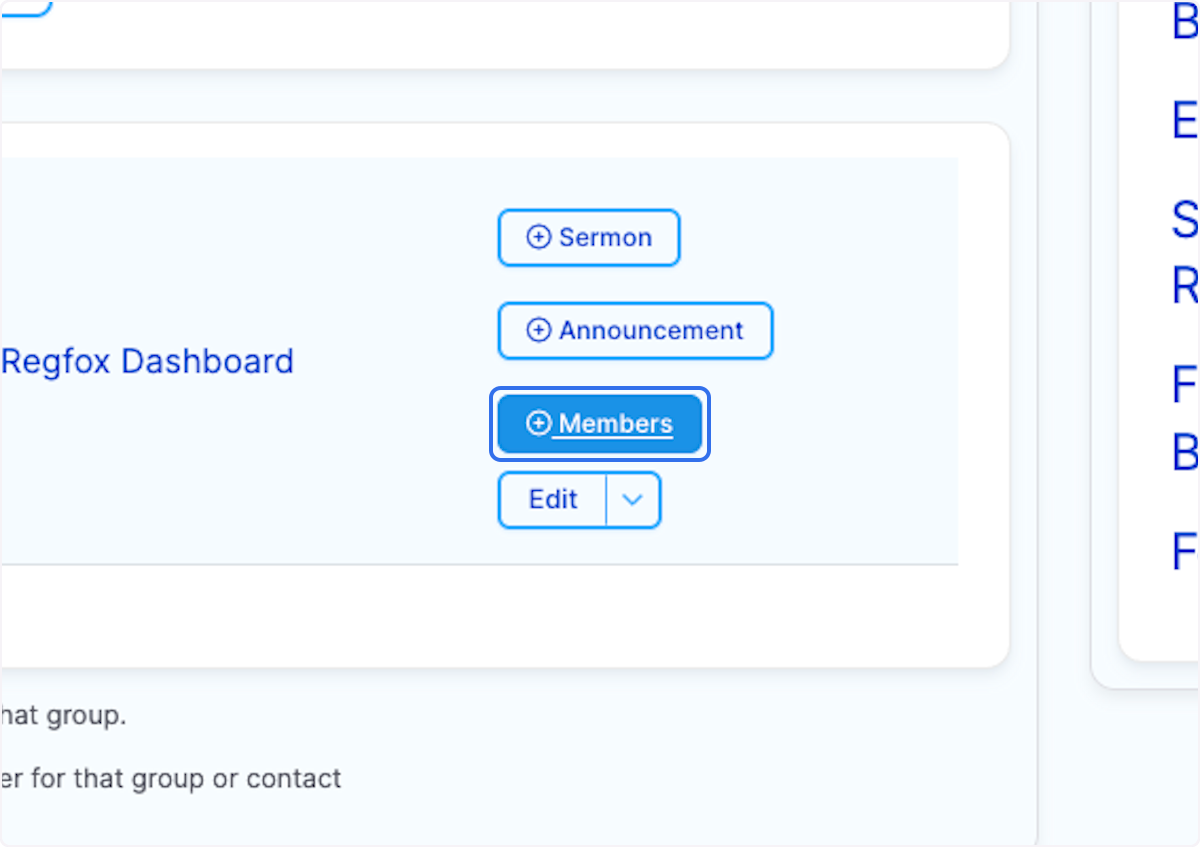
Task: Add a new Sermon
Action: click(588, 237)
